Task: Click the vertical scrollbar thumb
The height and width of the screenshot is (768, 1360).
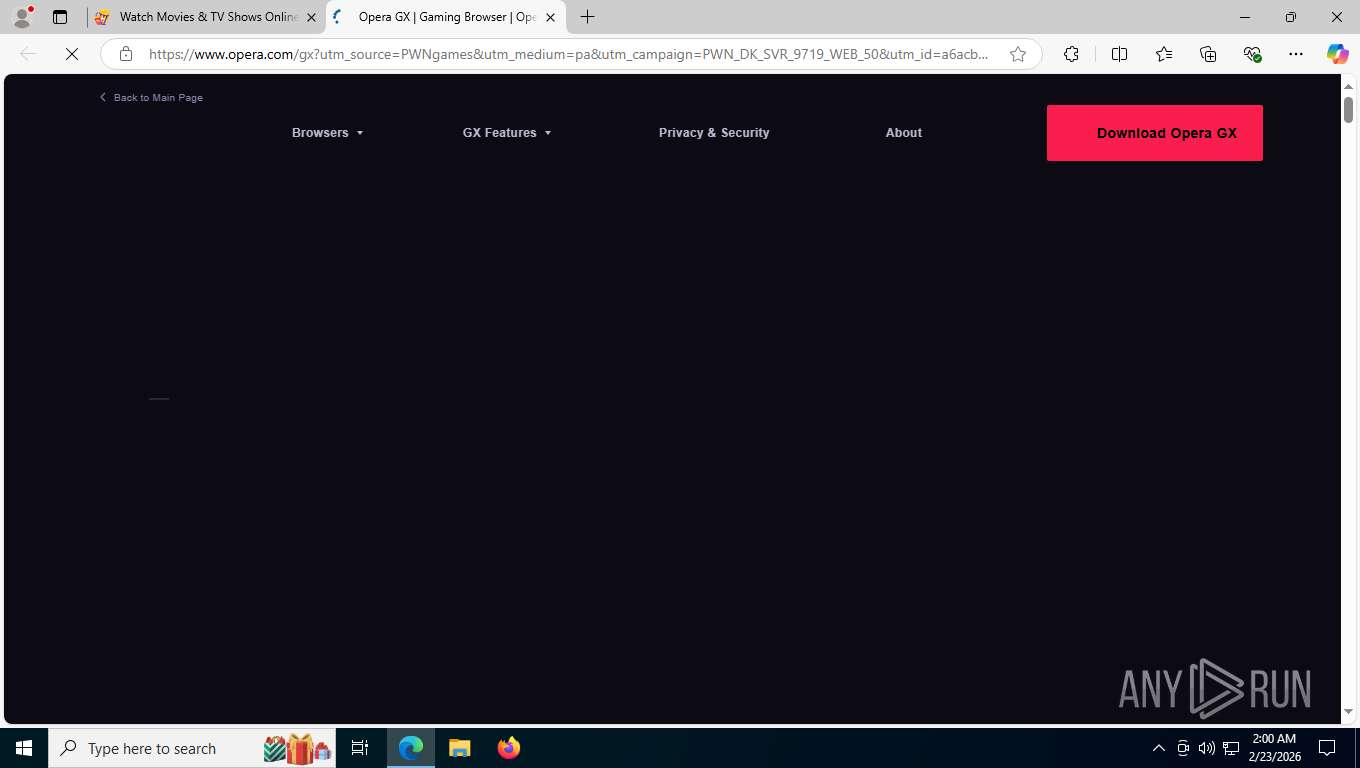Action: pos(1348,109)
